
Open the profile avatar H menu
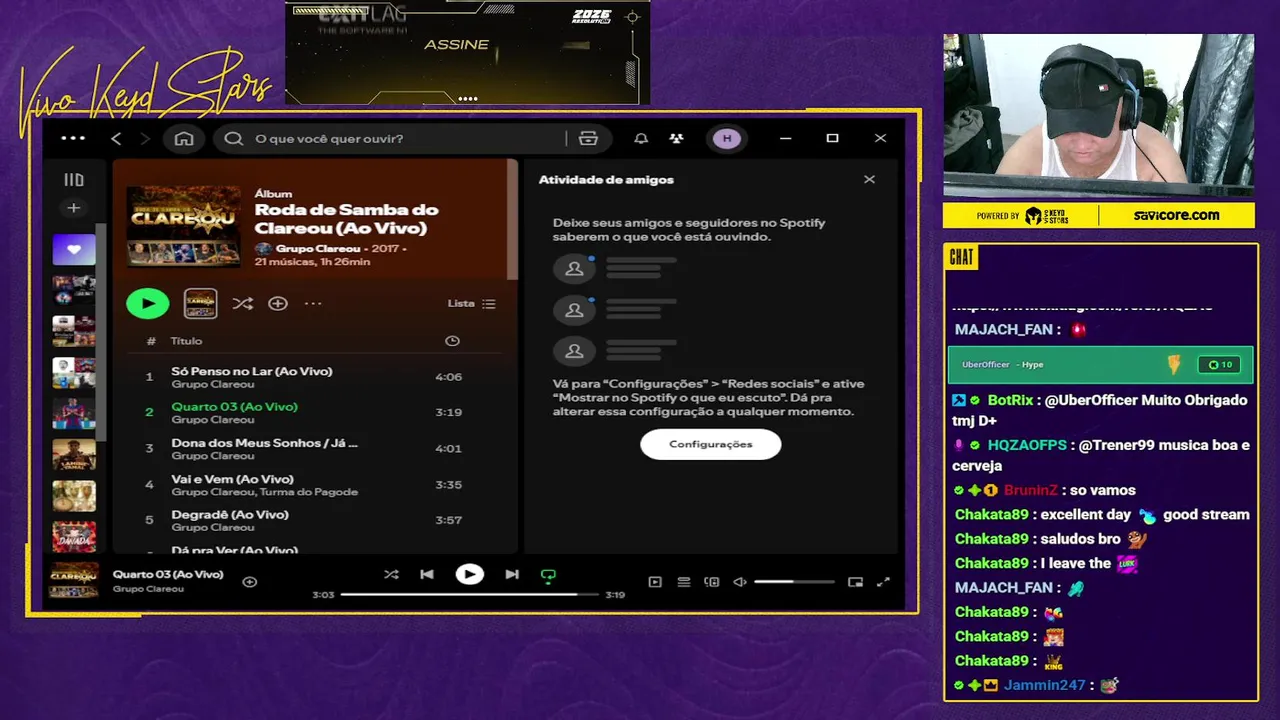727,139
